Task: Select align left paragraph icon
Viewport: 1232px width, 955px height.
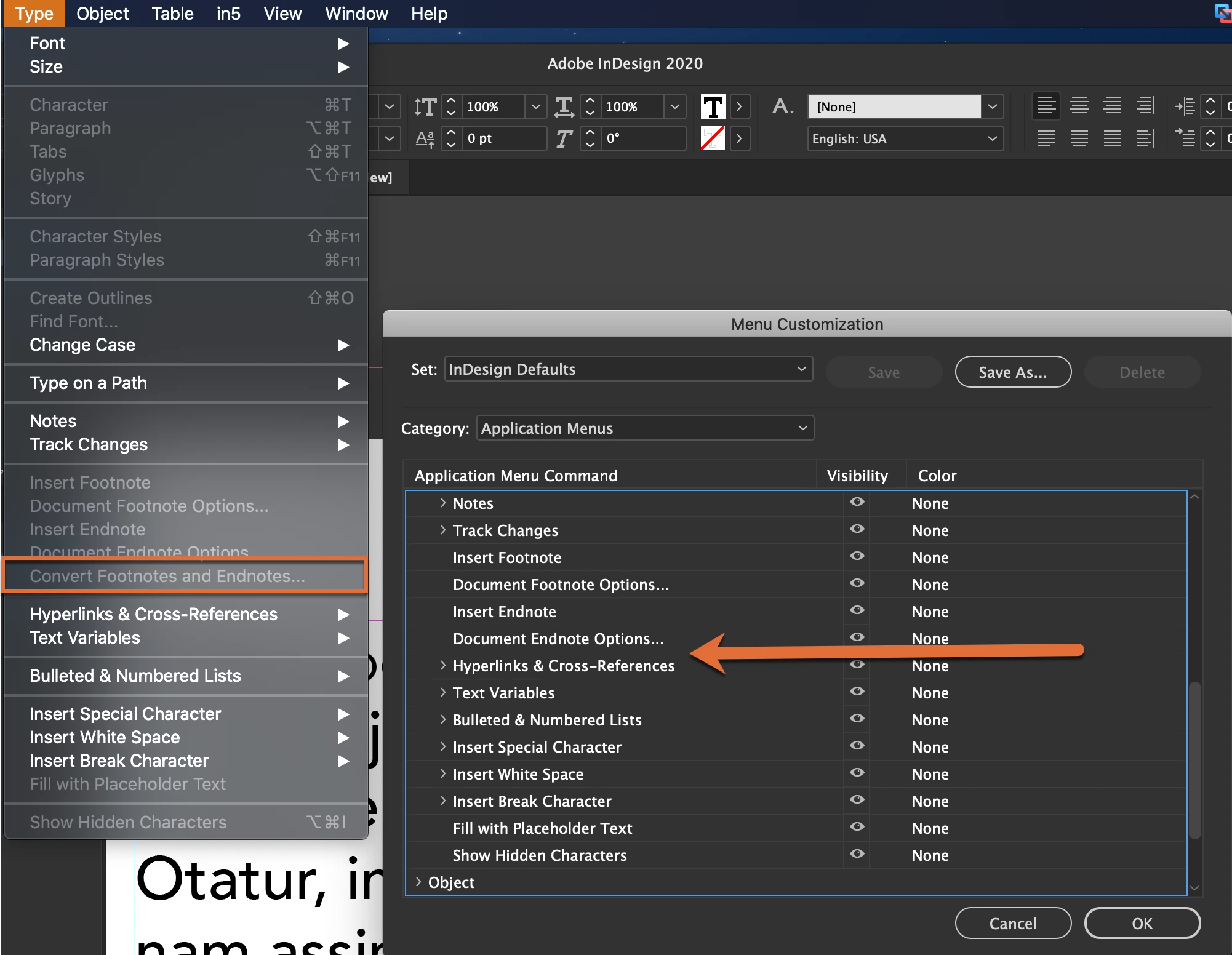Action: click(1046, 106)
